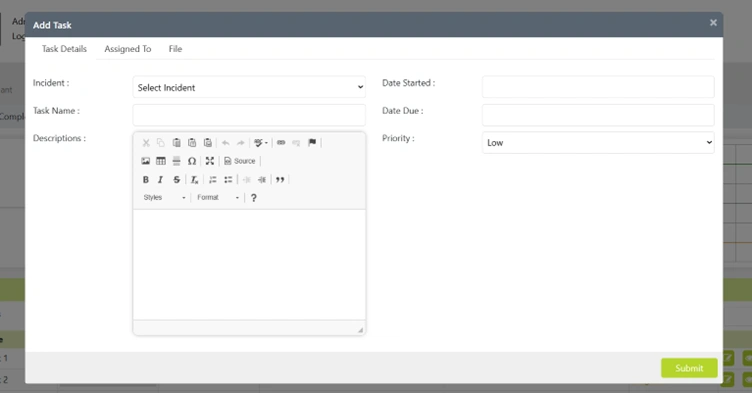This screenshot has width=752, height=393.
Task: Click the Paste icon in editor toolbar
Action: click(176, 143)
